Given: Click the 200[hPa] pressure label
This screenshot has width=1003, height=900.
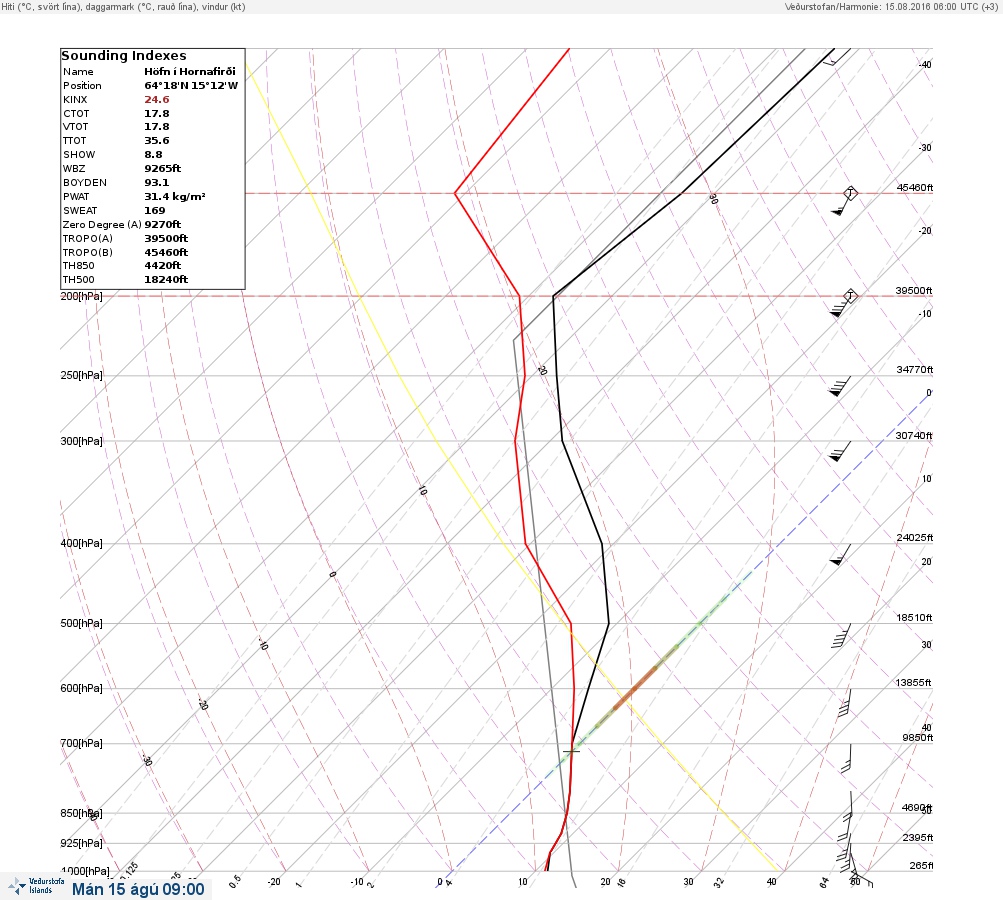Looking at the screenshot, I should [x=81, y=296].
